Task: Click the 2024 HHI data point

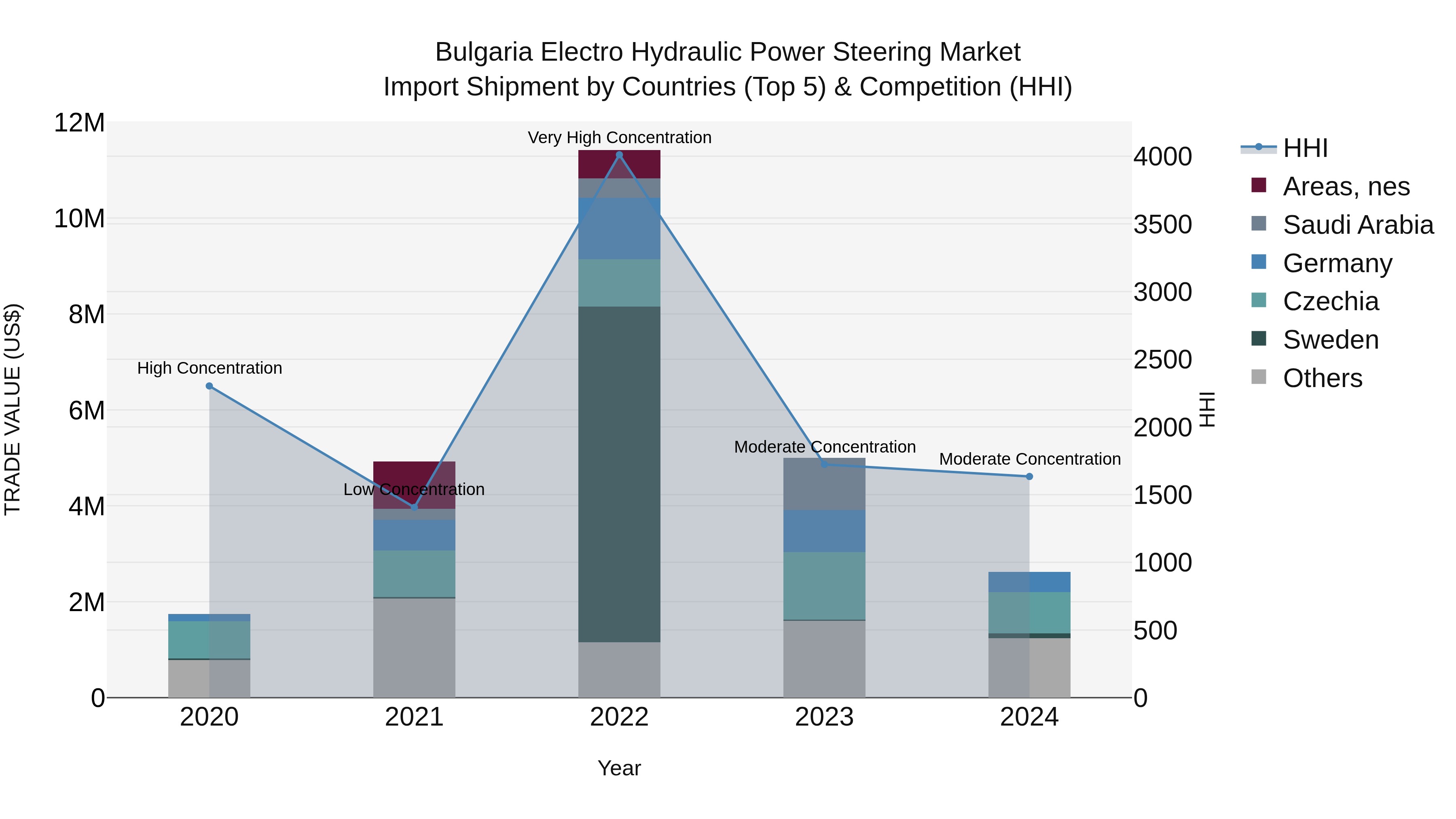Action: pos(1029,476)
